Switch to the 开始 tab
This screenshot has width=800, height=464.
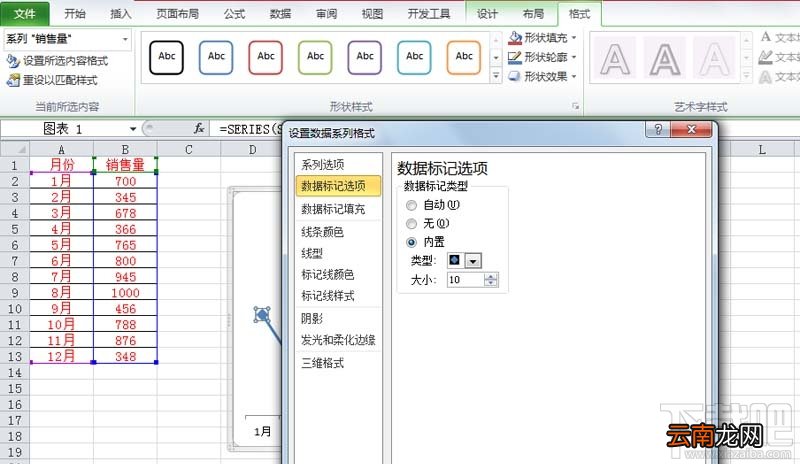coord(74,14)
